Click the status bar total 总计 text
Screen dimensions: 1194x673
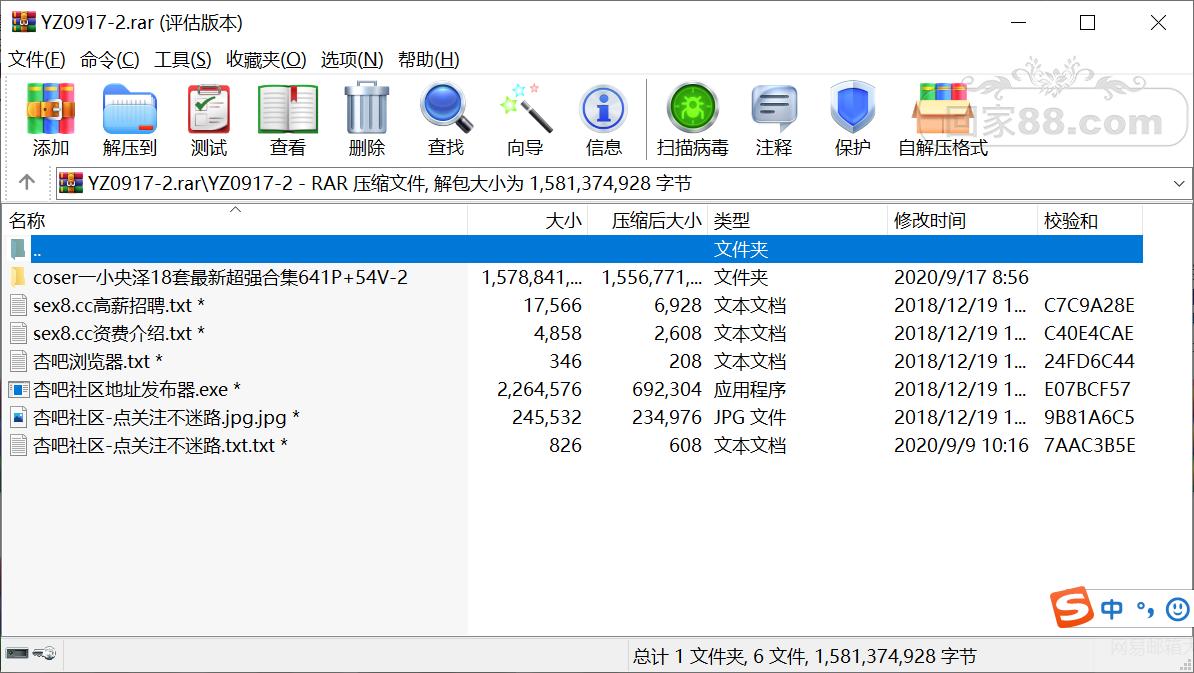pyautogui.click(x=804, y=656)
